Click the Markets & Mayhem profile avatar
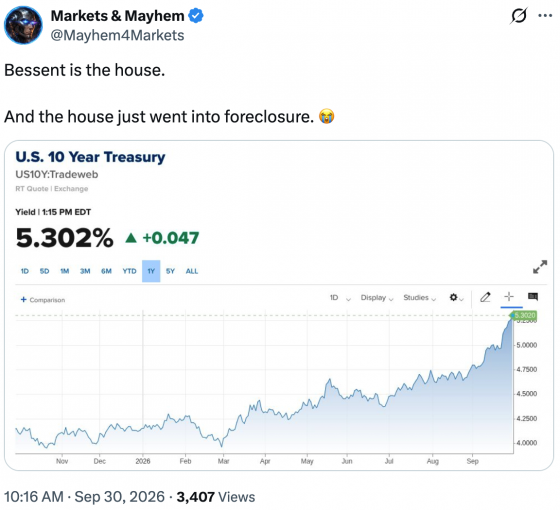Viewport: 560px width, 510px height. pos(23,25)
